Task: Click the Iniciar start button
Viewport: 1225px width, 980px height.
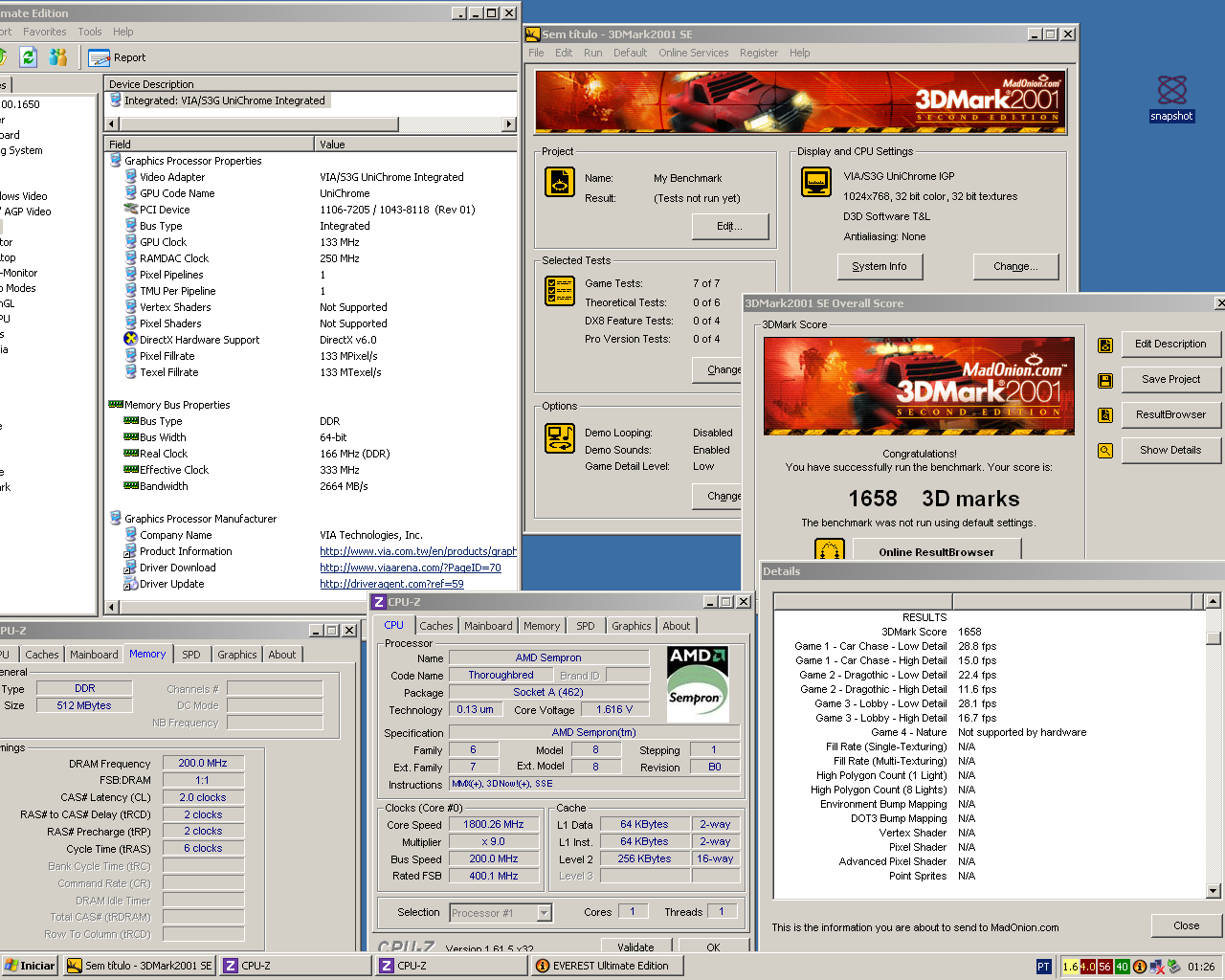Action: click(31, 966)
